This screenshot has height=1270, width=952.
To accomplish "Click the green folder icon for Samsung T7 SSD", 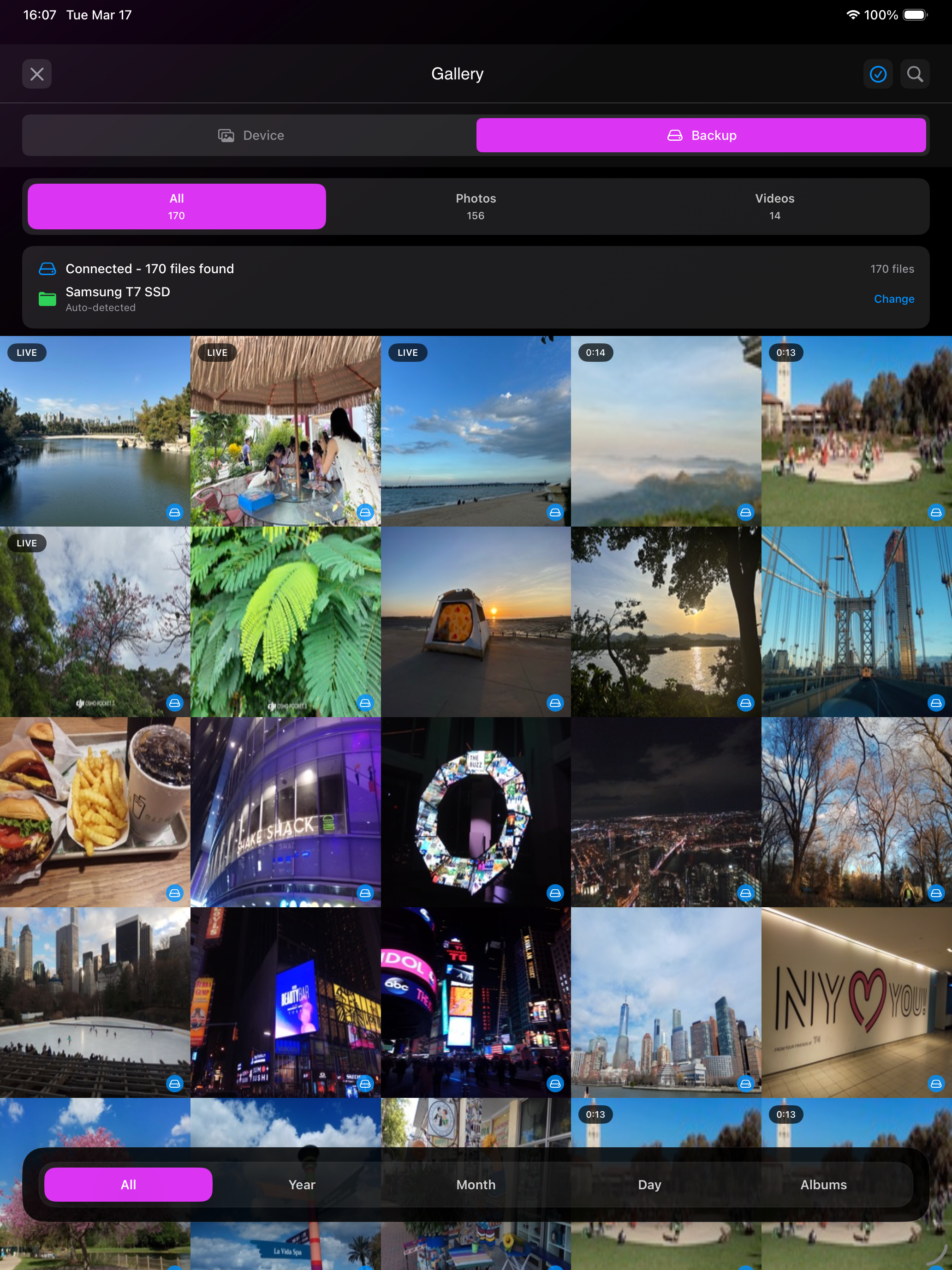I will click(x=47, y=299).
